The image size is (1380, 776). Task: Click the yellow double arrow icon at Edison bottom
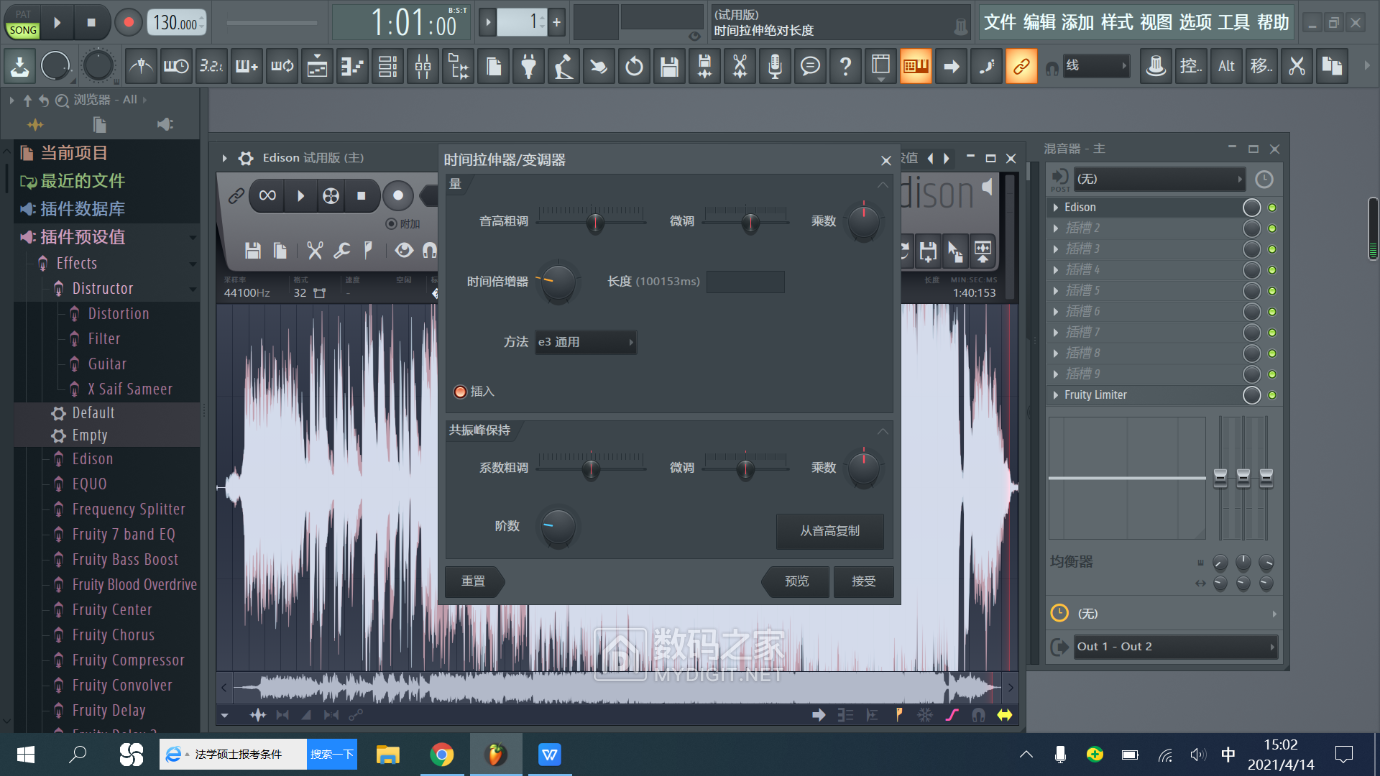click(x=1004, y=715)
